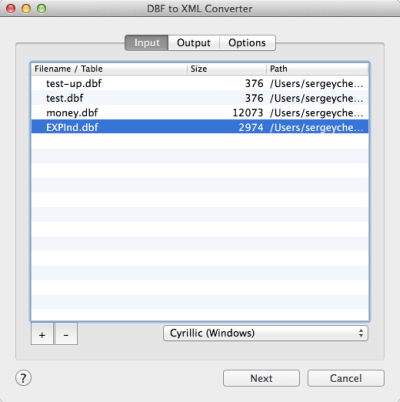Select the test-up.dbf file row
Screen dimensions: 400x402
click(x=200, y=83)
